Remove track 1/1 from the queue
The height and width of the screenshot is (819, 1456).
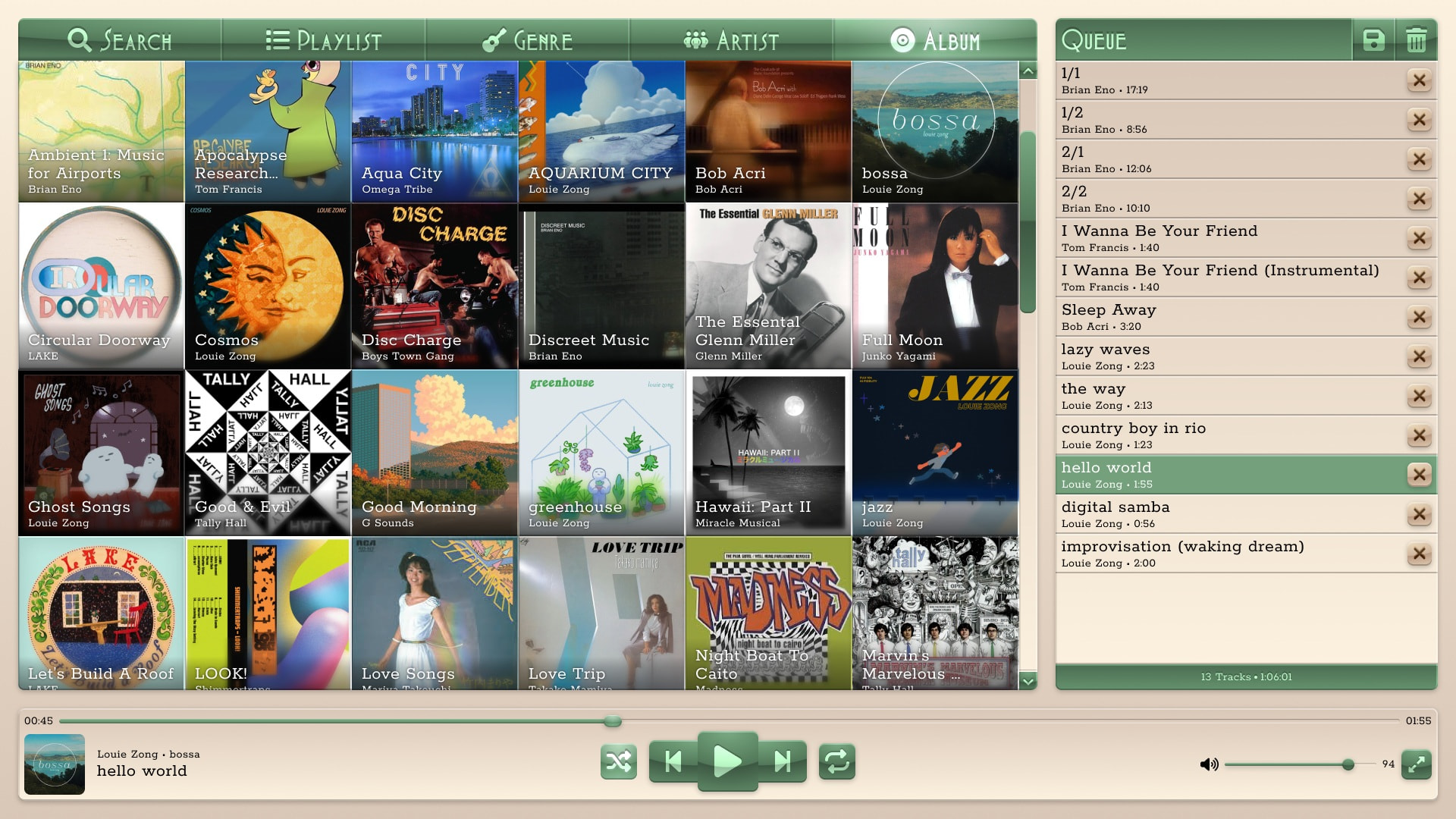pos(1420,80)
